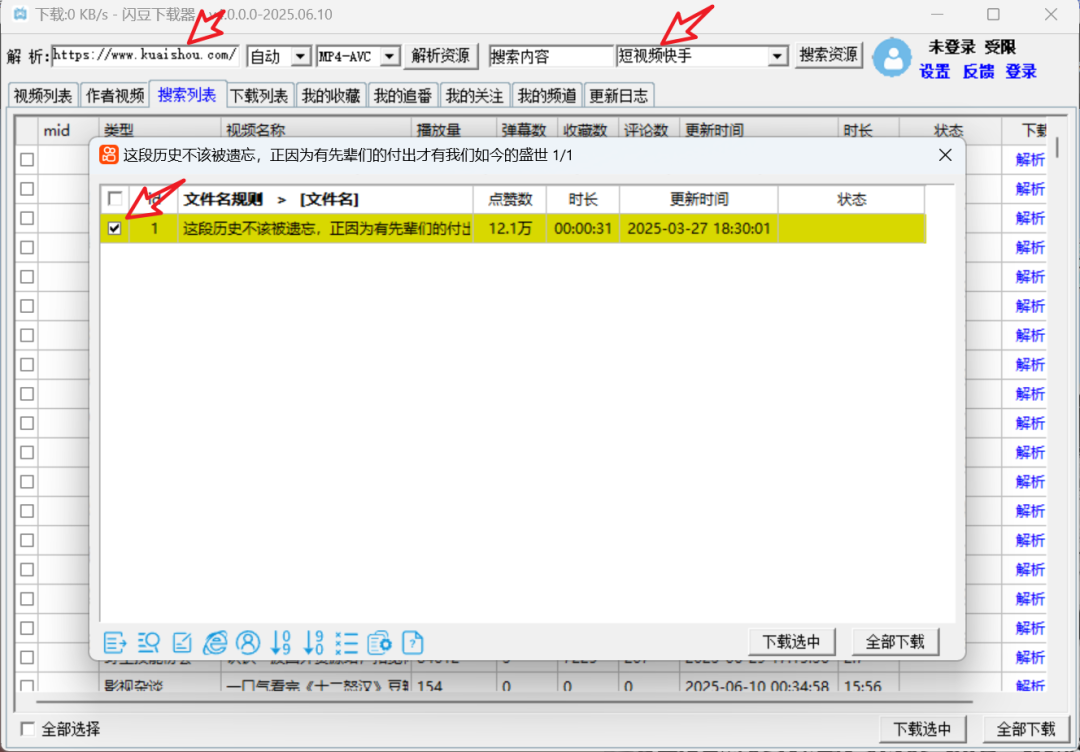Image resolution: width=1080 pixels, height=752 pixels.
Task: Click the 解析资源 button
Action: tap(441, 56)
